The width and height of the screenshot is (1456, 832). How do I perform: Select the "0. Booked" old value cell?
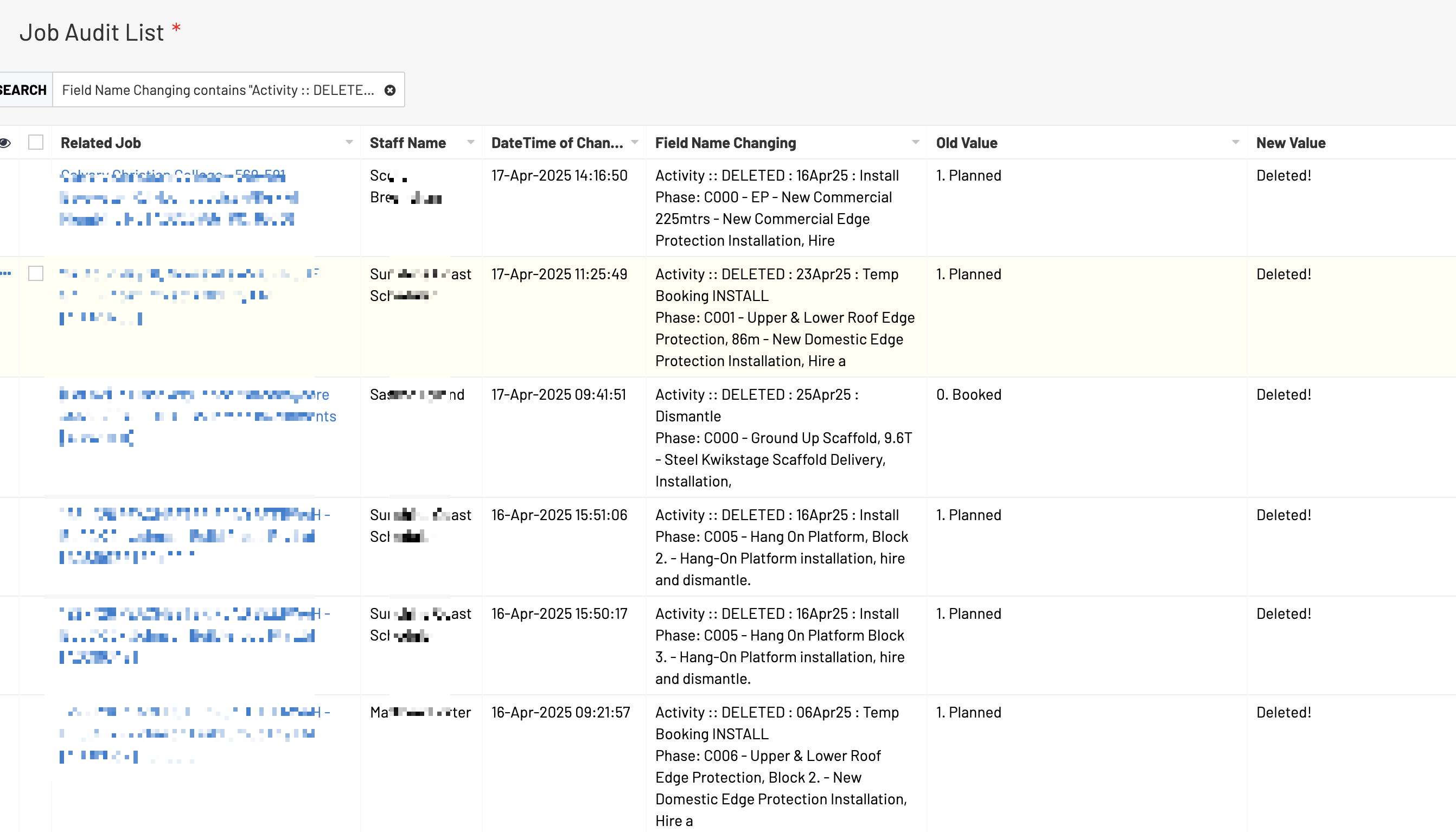point(968,395)
